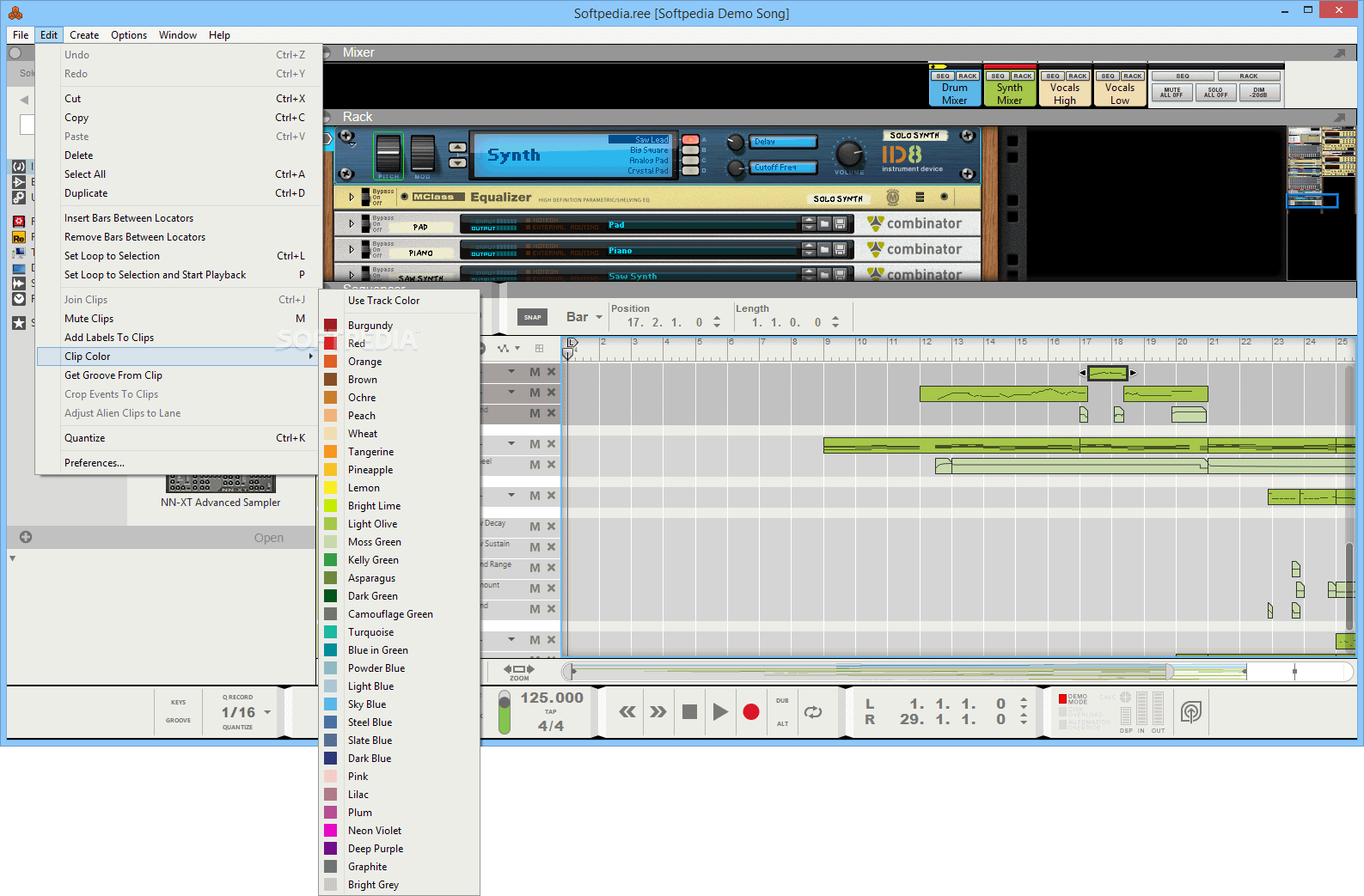Click the grid icon in sequencer toolbar
Viewport: 1364px width, 896px height.
point(539,348)
